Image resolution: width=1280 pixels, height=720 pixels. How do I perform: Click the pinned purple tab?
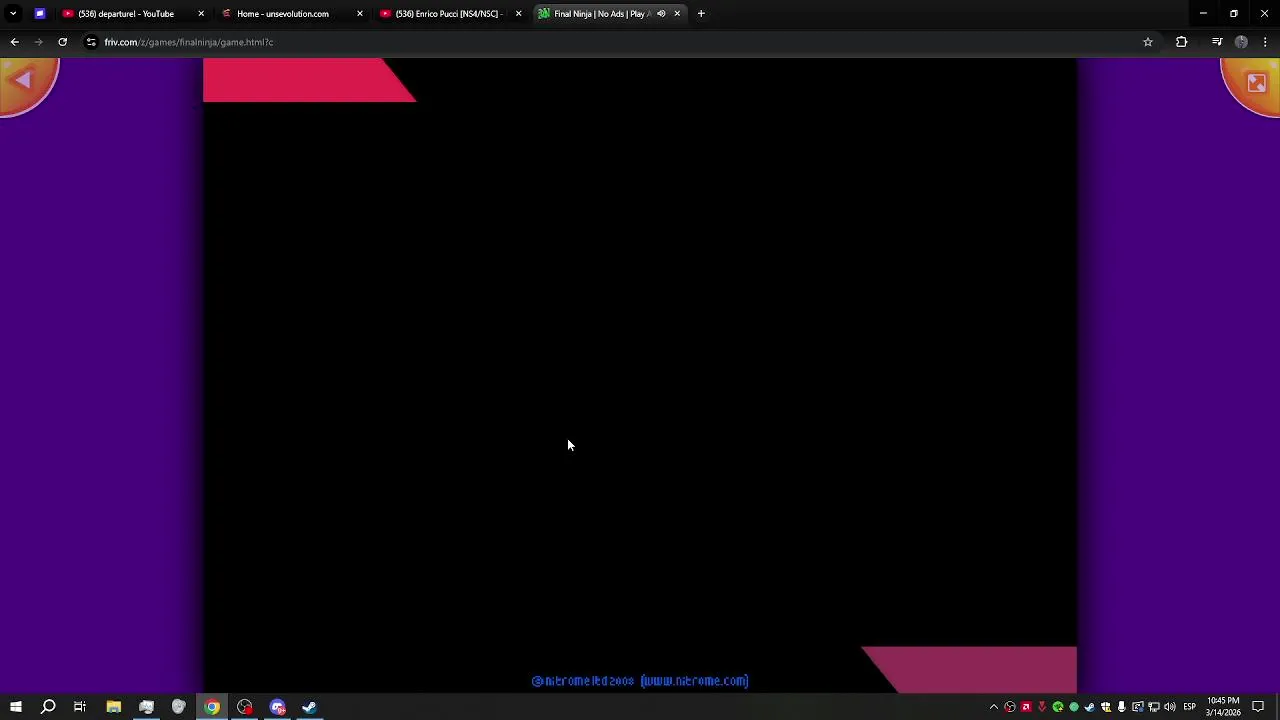tap(40, 14)
